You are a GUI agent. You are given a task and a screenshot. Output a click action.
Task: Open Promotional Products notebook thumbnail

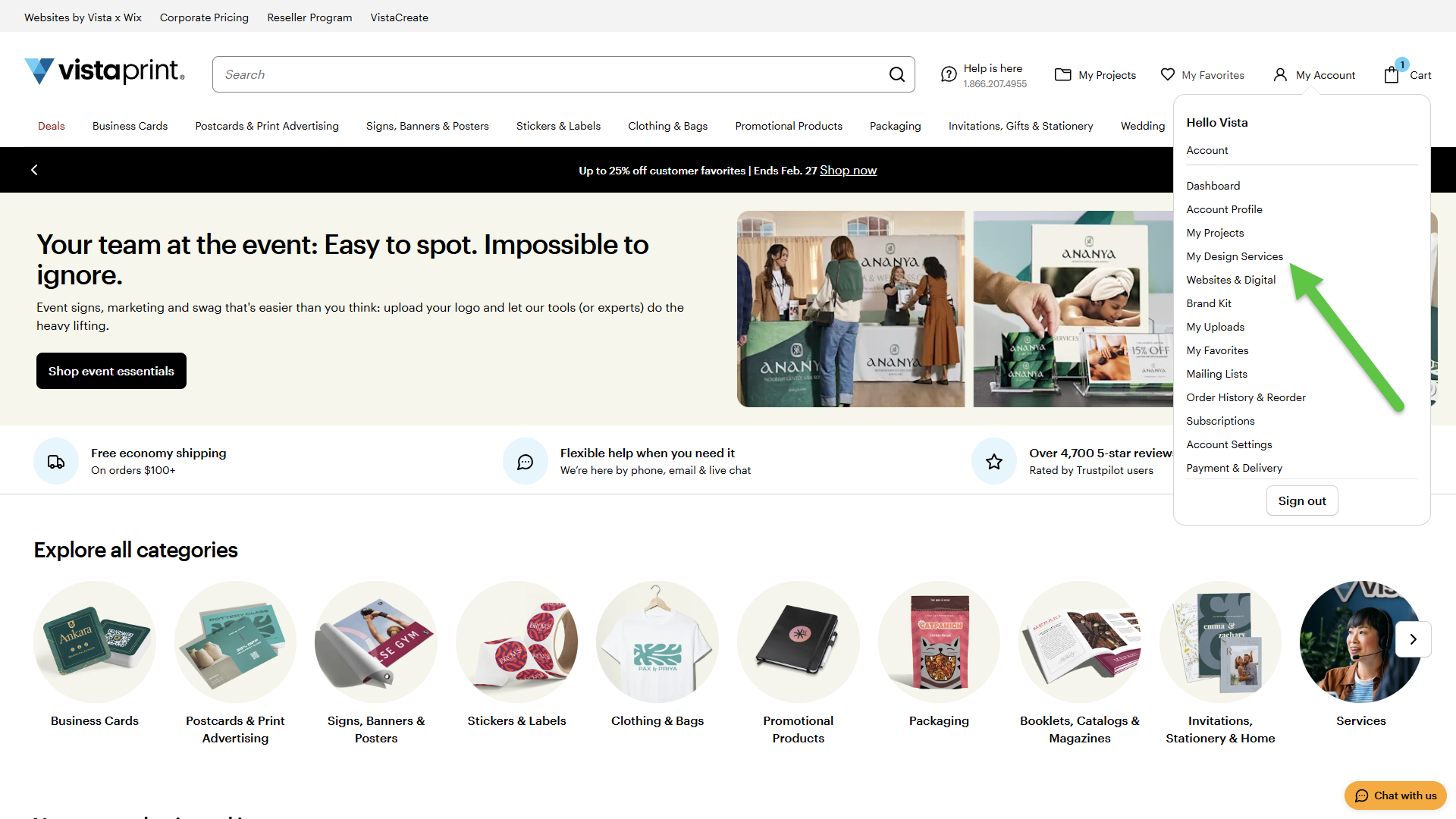tap(799, 642)
